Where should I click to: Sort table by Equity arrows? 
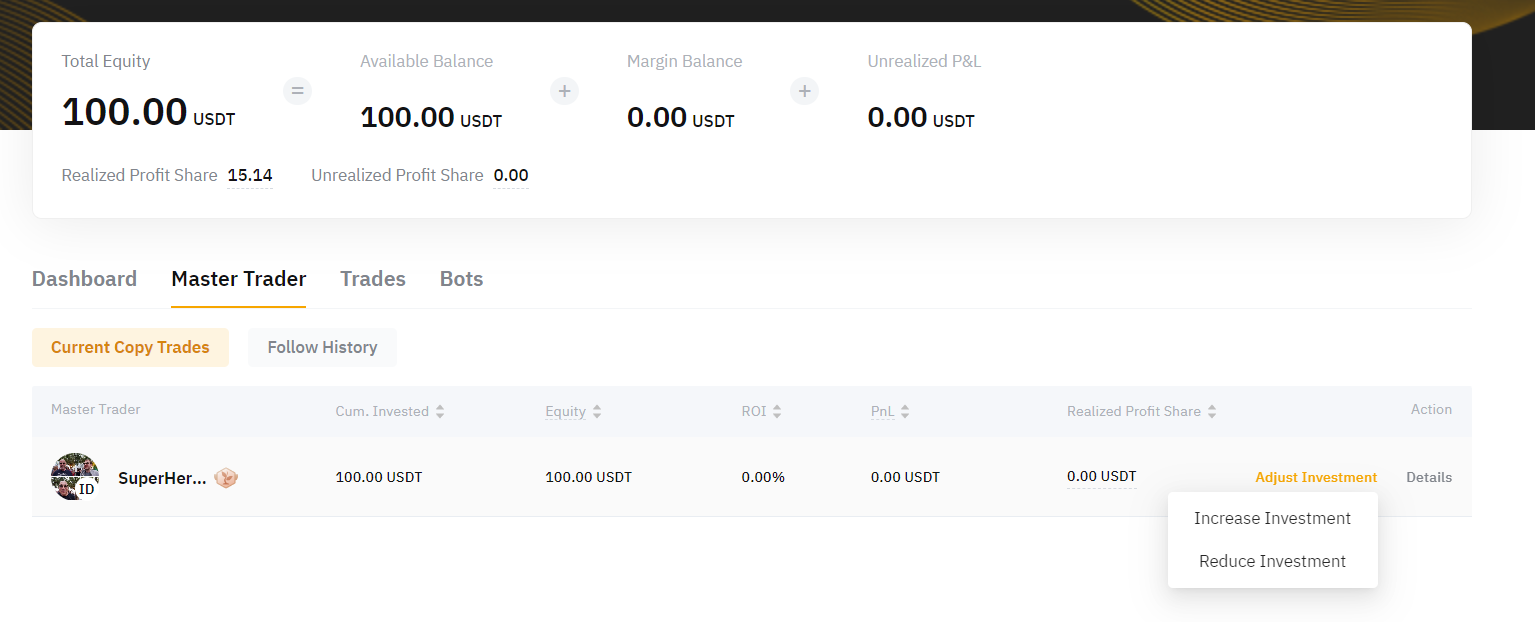click(597, 411)
